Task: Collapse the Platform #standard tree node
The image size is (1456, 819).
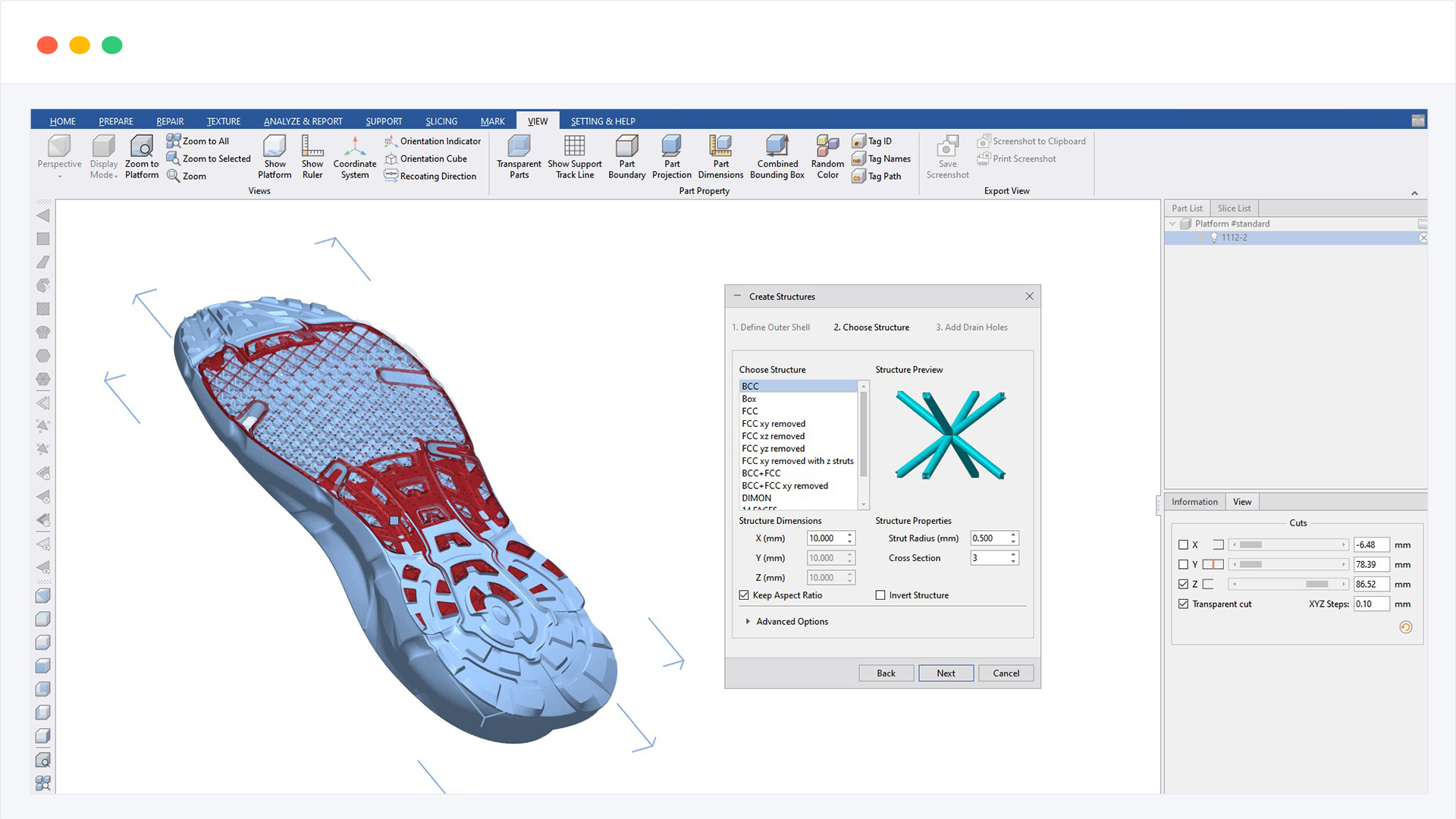Action: [x=1173, y=224]
